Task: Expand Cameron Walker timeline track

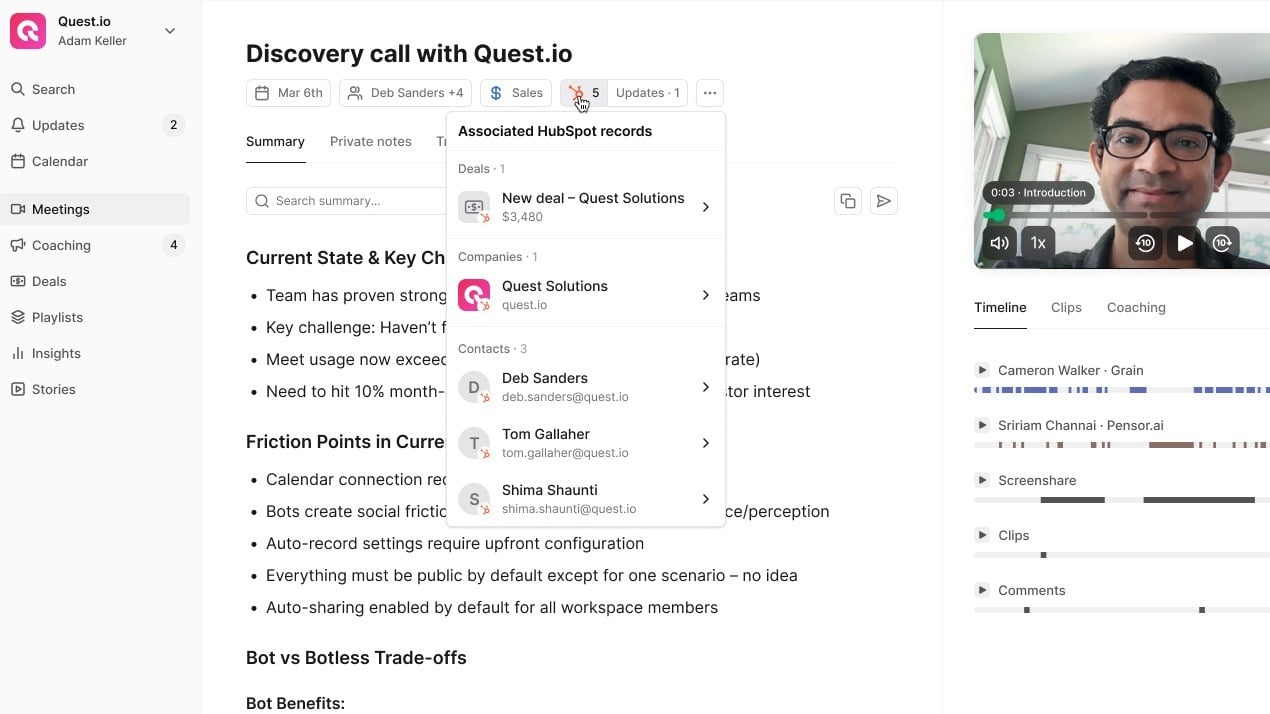Action: pyautogui.click(x=982, y=370)
